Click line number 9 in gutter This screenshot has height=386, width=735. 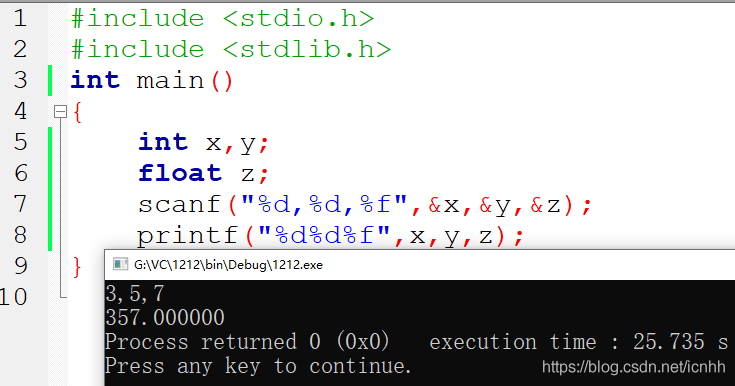pos(20,265)
